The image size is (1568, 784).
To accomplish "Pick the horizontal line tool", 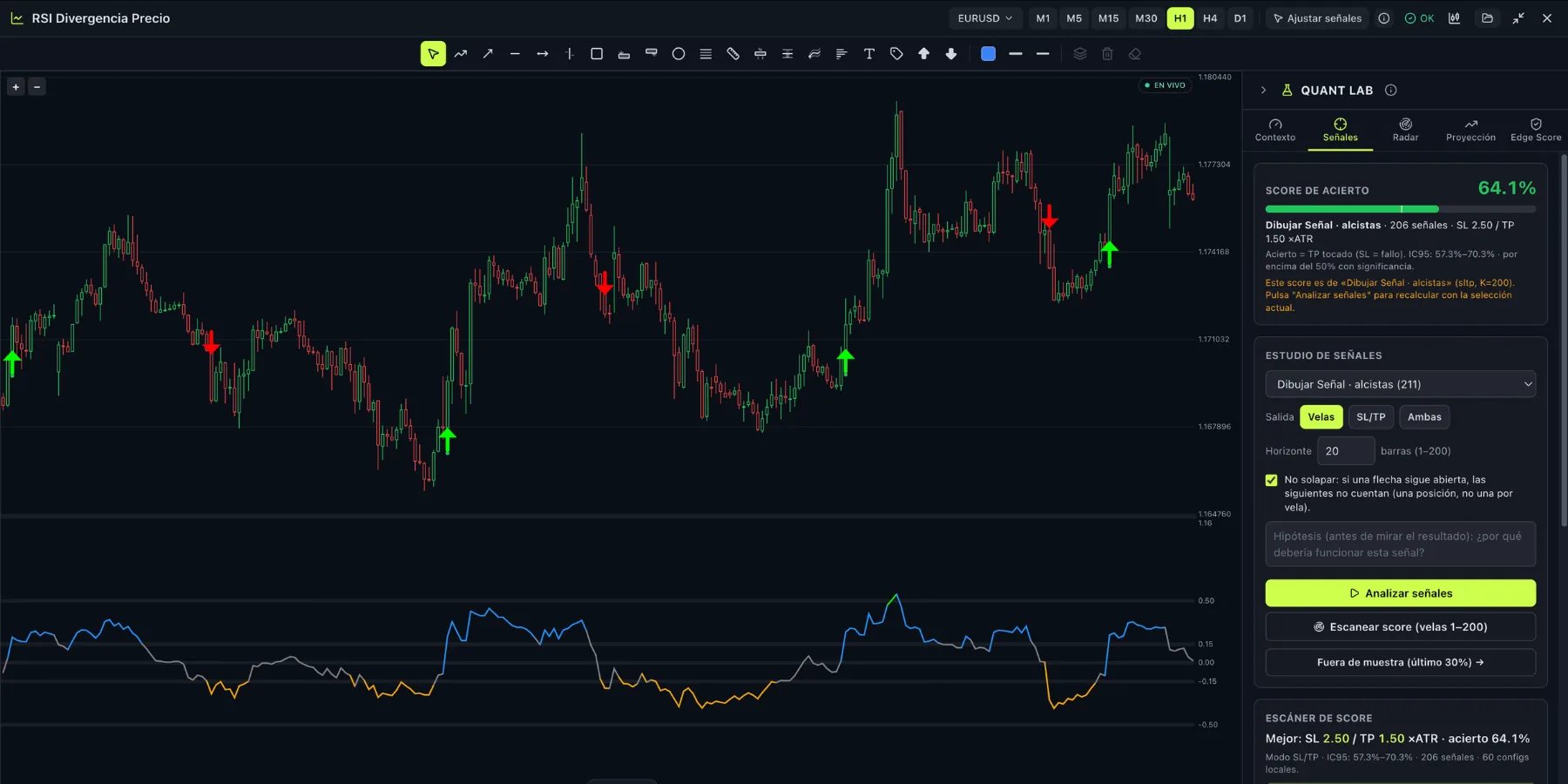I will coord(515,54).
